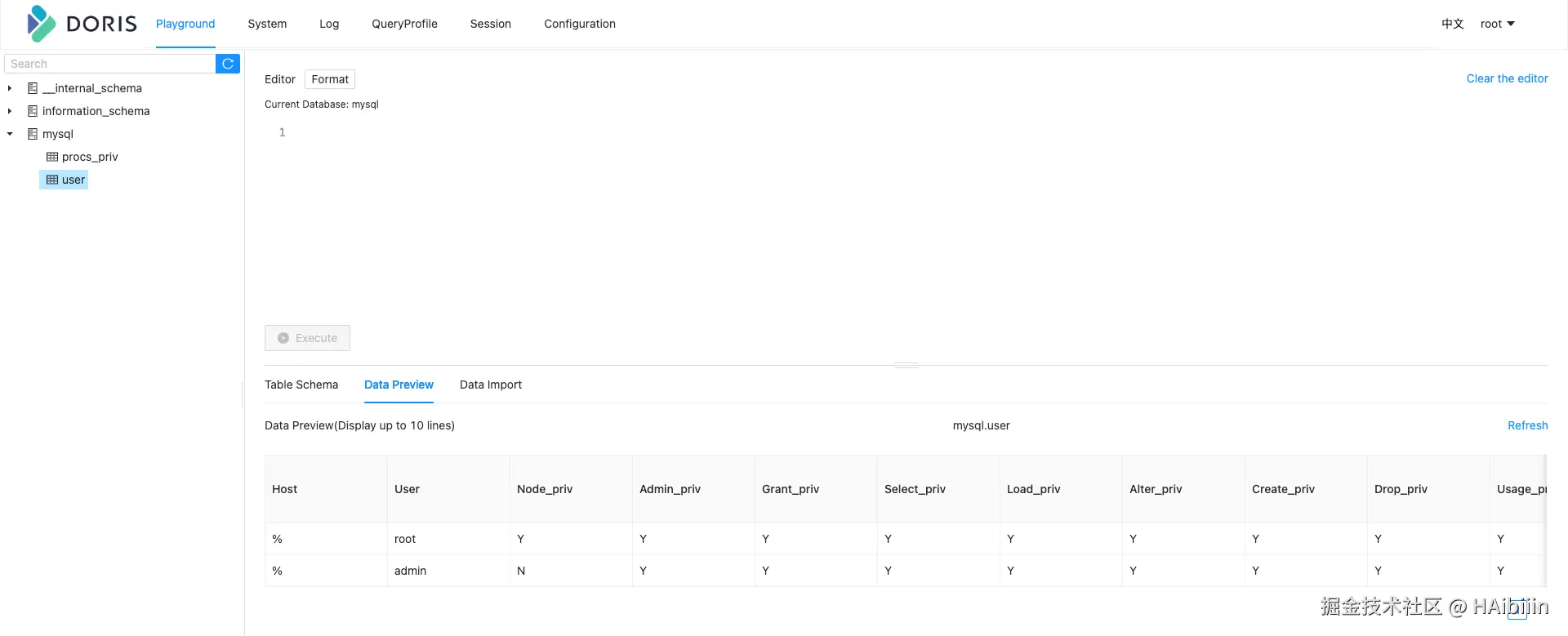This screenshot has height=636, width=1568.
Task: Open the QueryProfile menu
Action: [x=404, y=24]
